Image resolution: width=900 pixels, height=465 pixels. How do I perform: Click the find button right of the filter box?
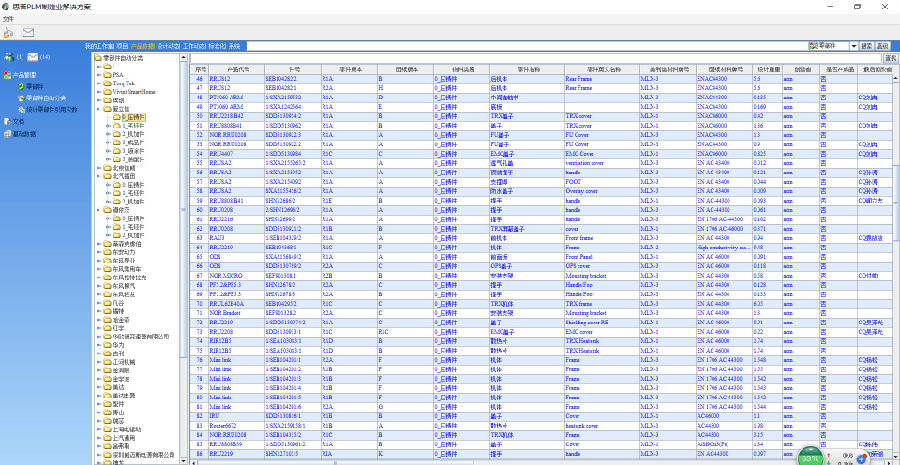tap(890, 58)
